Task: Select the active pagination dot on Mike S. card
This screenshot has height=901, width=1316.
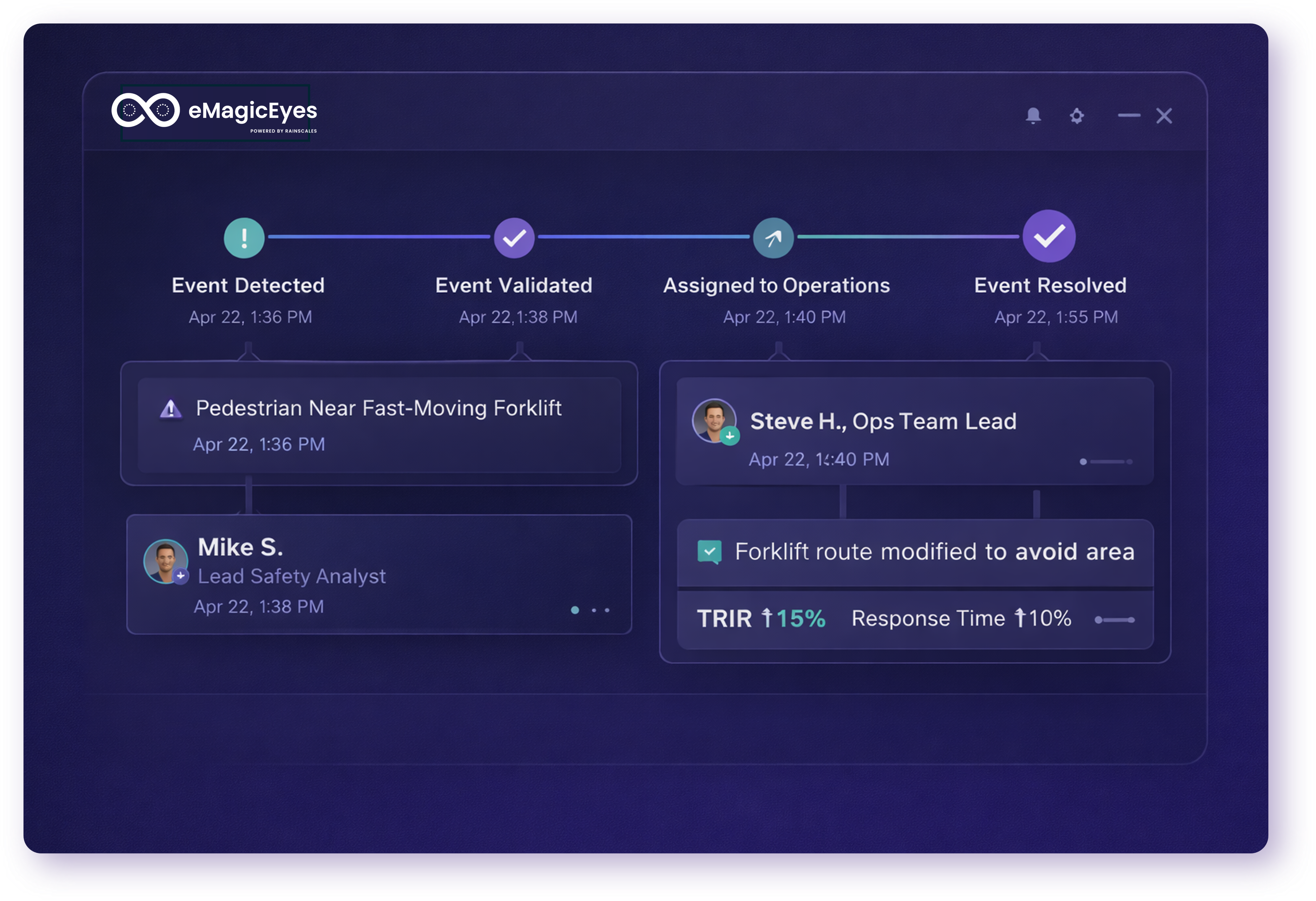Action: tap(575, 611)
